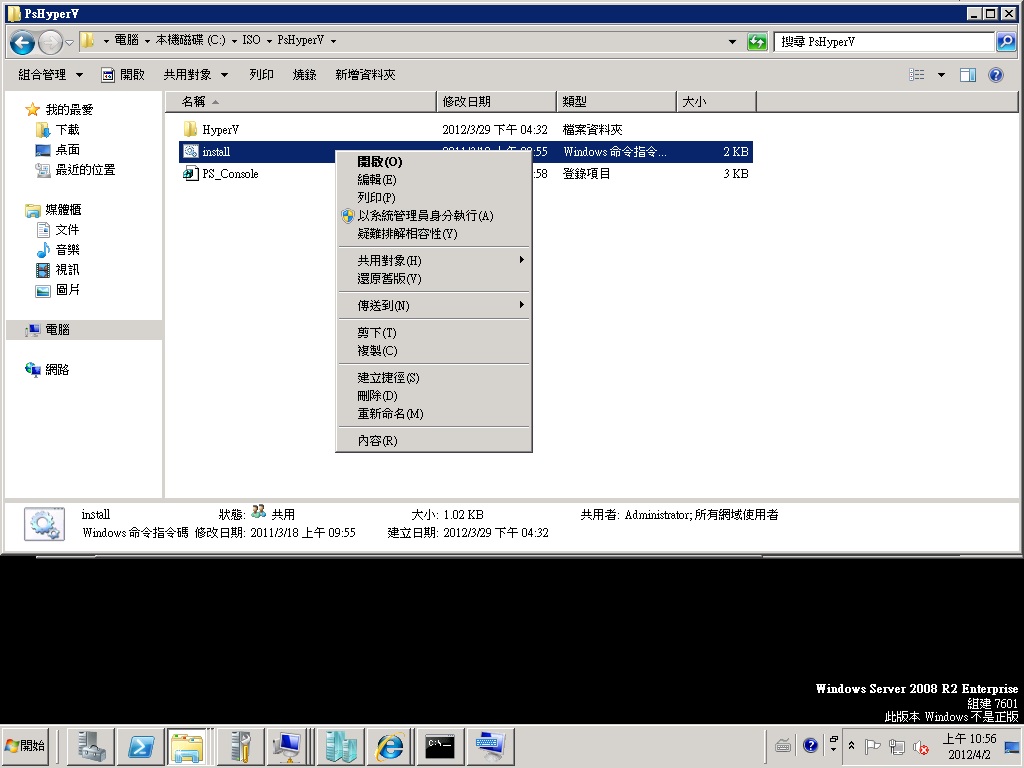Click the 搜尋 PsHyperV search field
1024x768 pixels.
[x=884, y=42]
